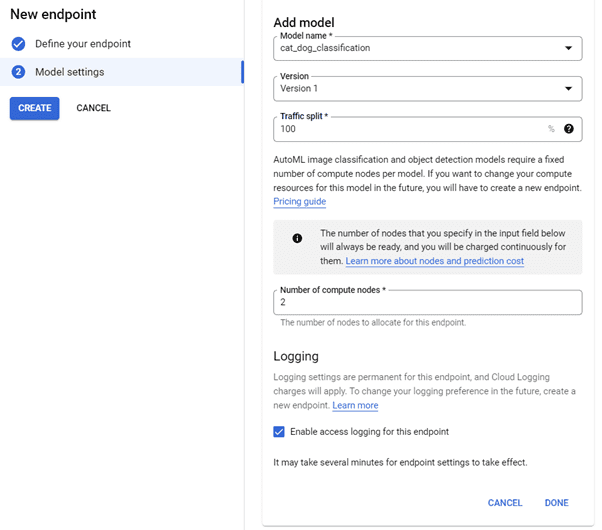The image size is (602, 530).
Task: Click the Traffic split help question mark icon
Action: [x=569, y=129]
